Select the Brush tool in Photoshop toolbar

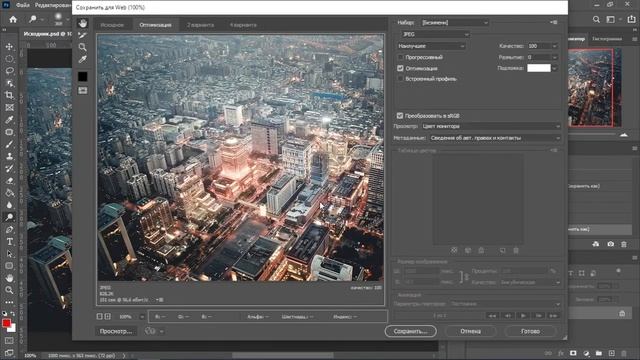9,144
